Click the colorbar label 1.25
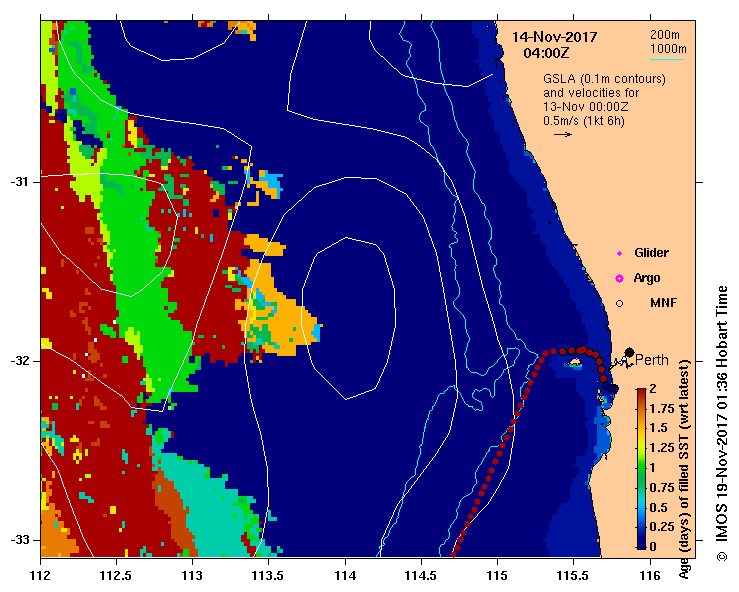Image resolution: width=739 pixels, height=592 pixels. click(x=662, y=448)
